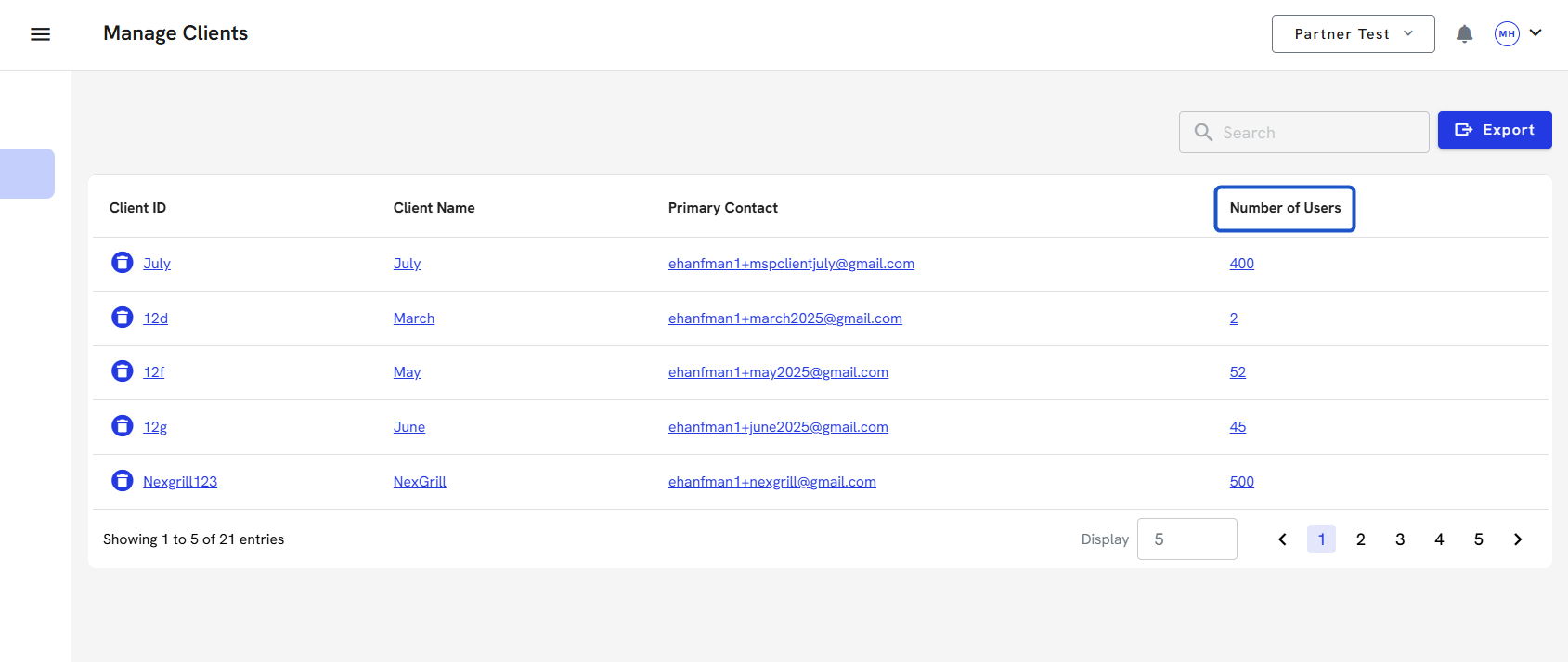Viewport: 1568px width, 662px height.
Task: Click the delete icon next to 12g
Action: [x=123, y=426]
